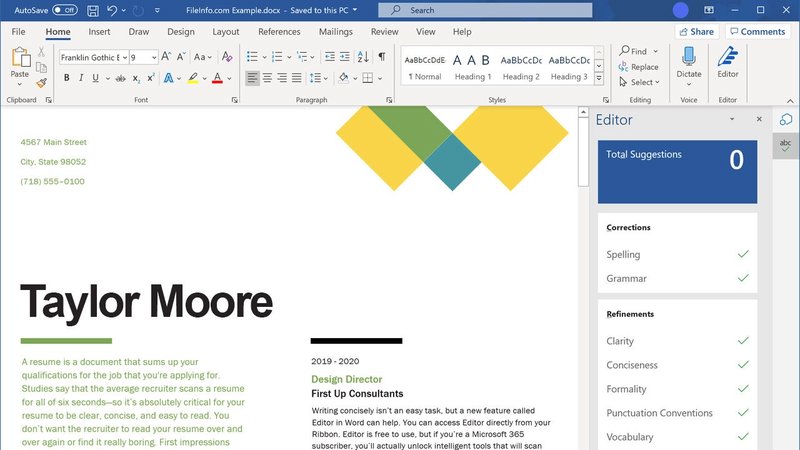Click the Comments button

click(756, 31)
